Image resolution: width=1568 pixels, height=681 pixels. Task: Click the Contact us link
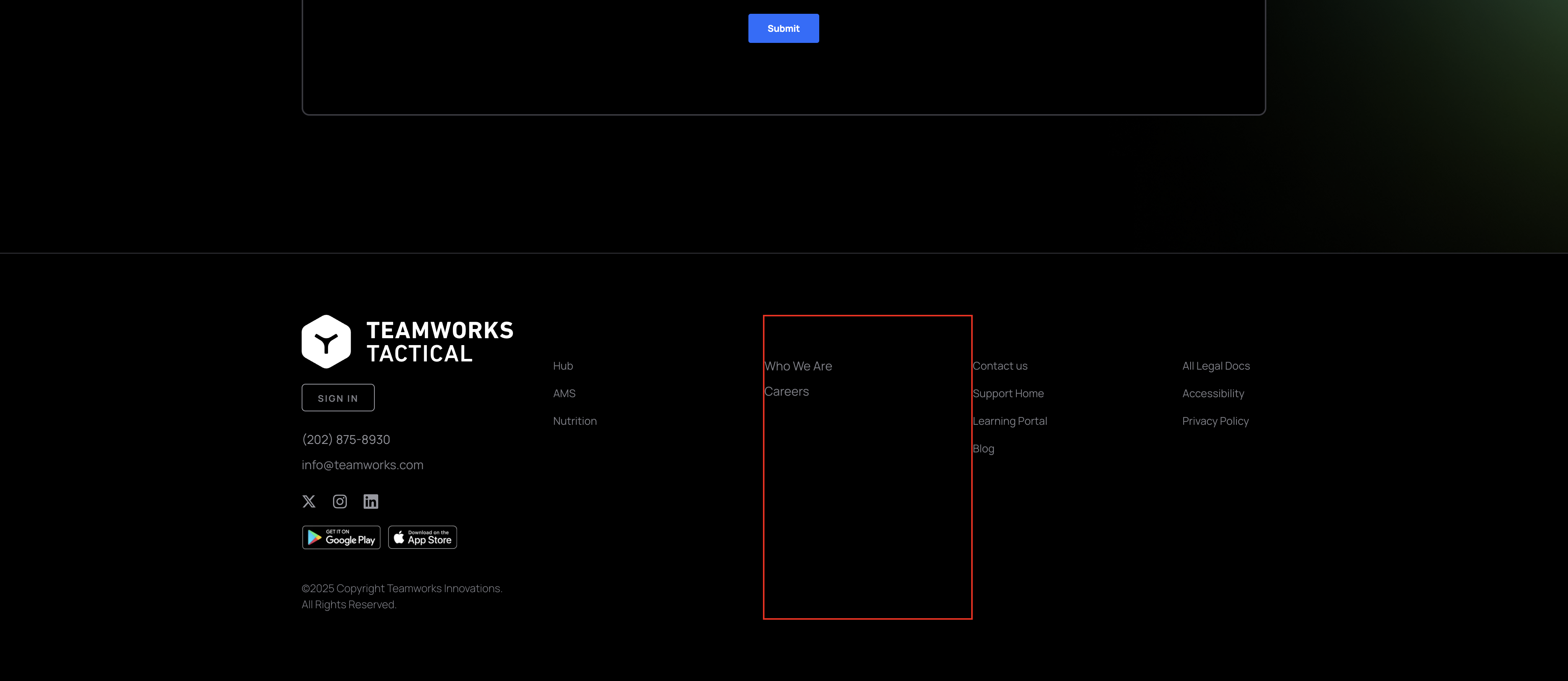click(x=1000, y=366)
